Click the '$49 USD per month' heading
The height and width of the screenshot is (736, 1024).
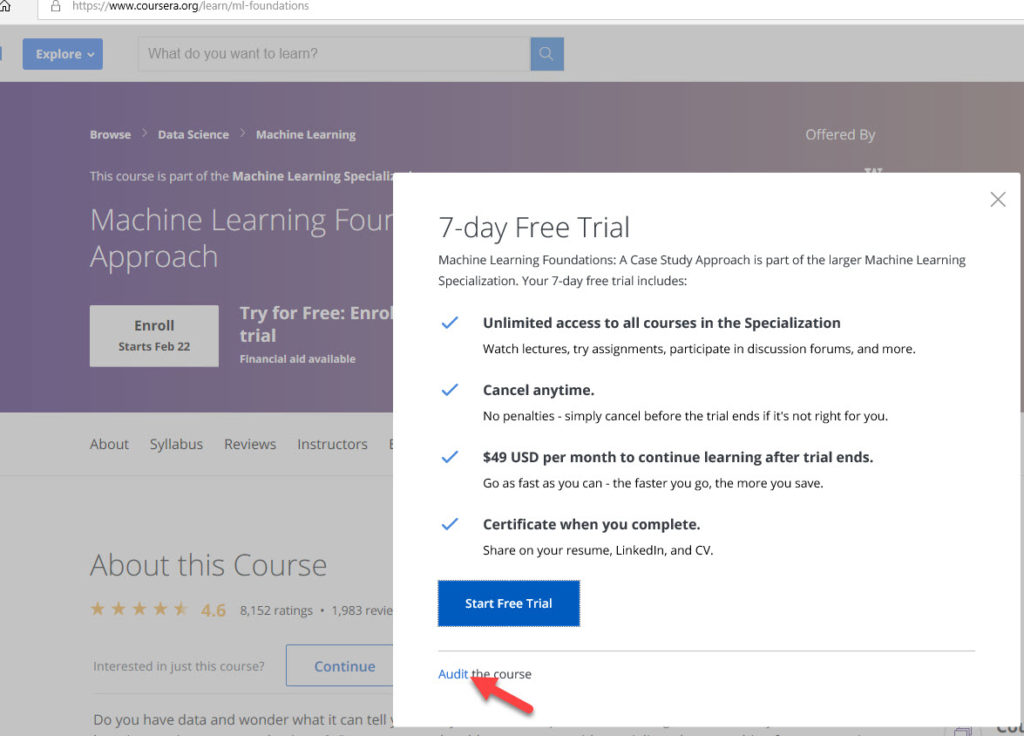point(678,457)
